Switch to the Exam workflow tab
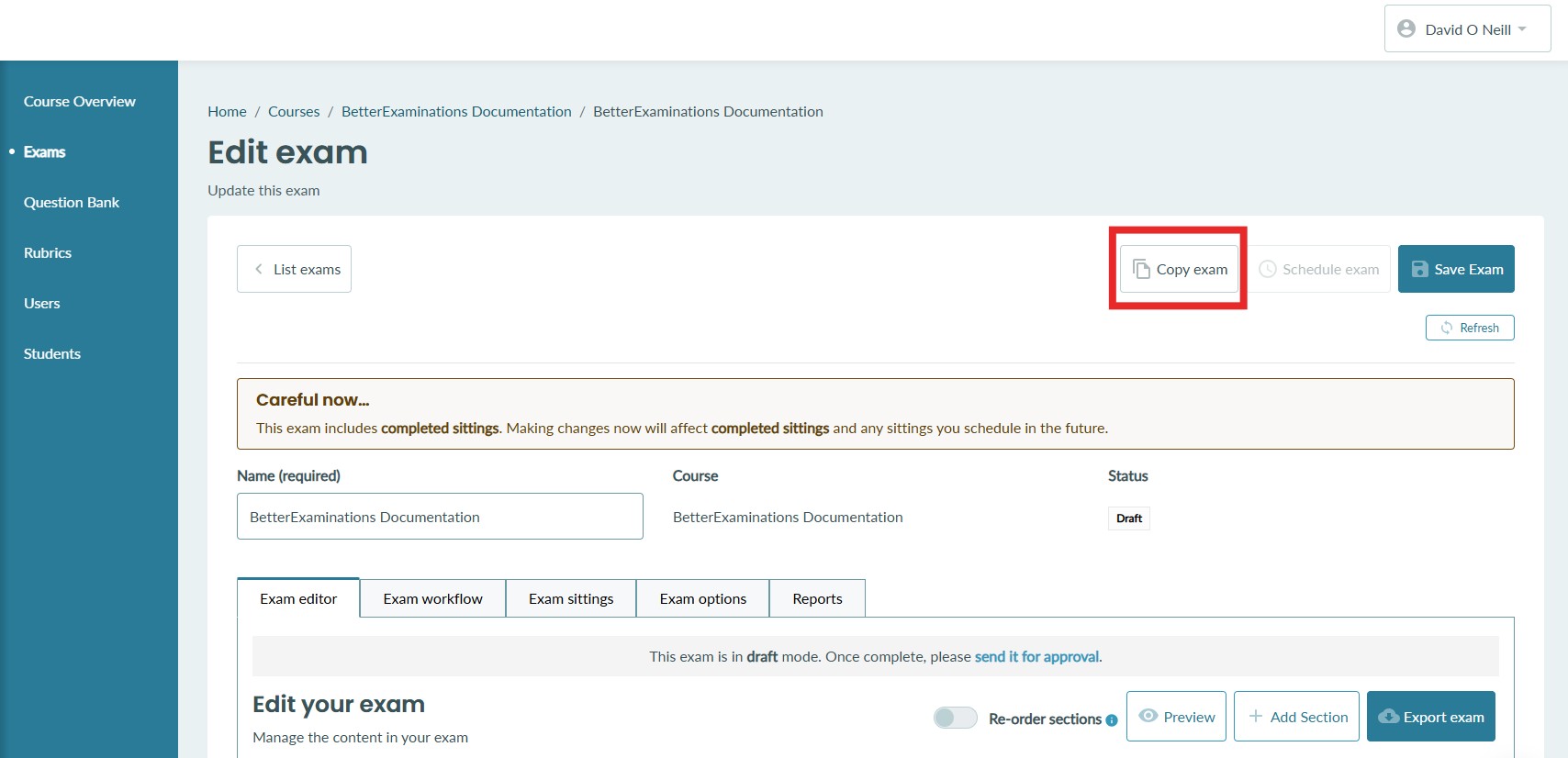The width and height of the screenshot is (1568, 758). point(432,598)
